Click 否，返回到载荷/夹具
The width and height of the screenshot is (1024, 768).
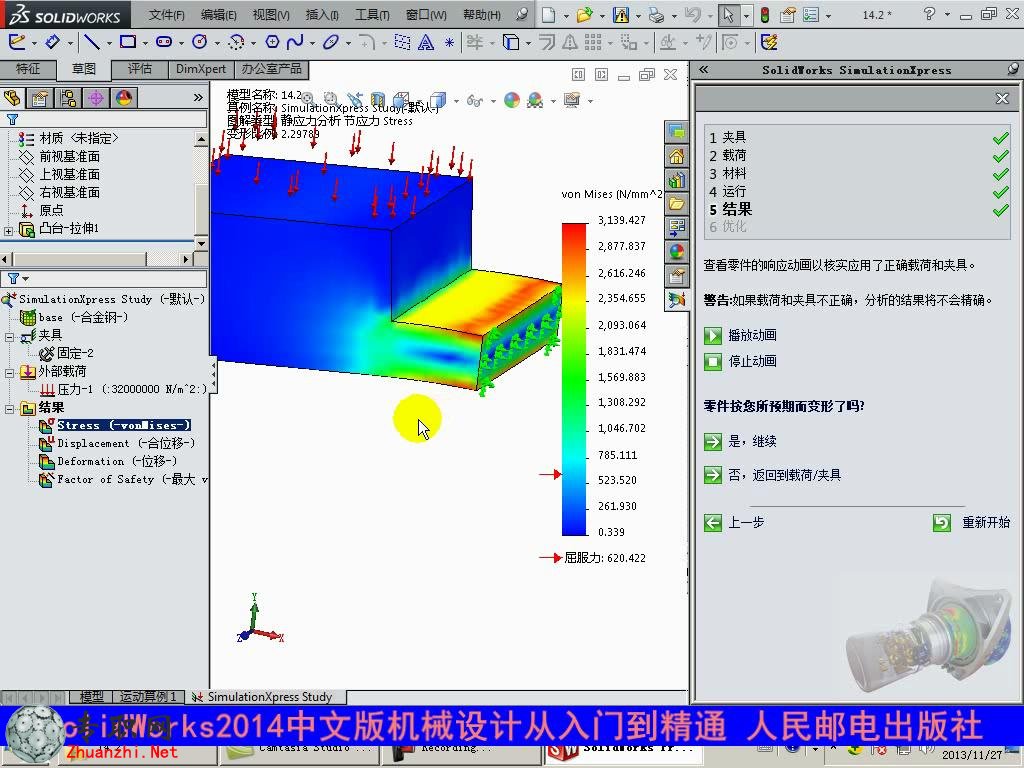tap(772, 475)
